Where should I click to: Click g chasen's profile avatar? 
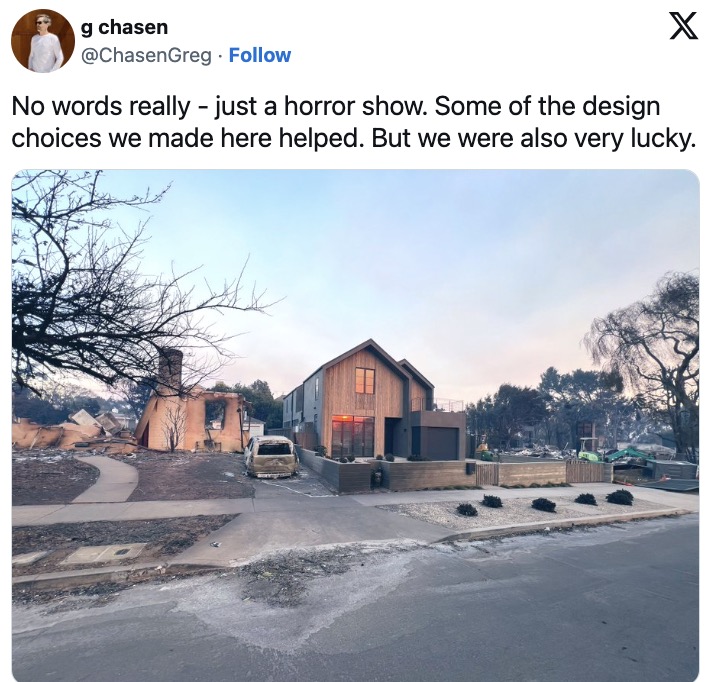coord(43,41)
